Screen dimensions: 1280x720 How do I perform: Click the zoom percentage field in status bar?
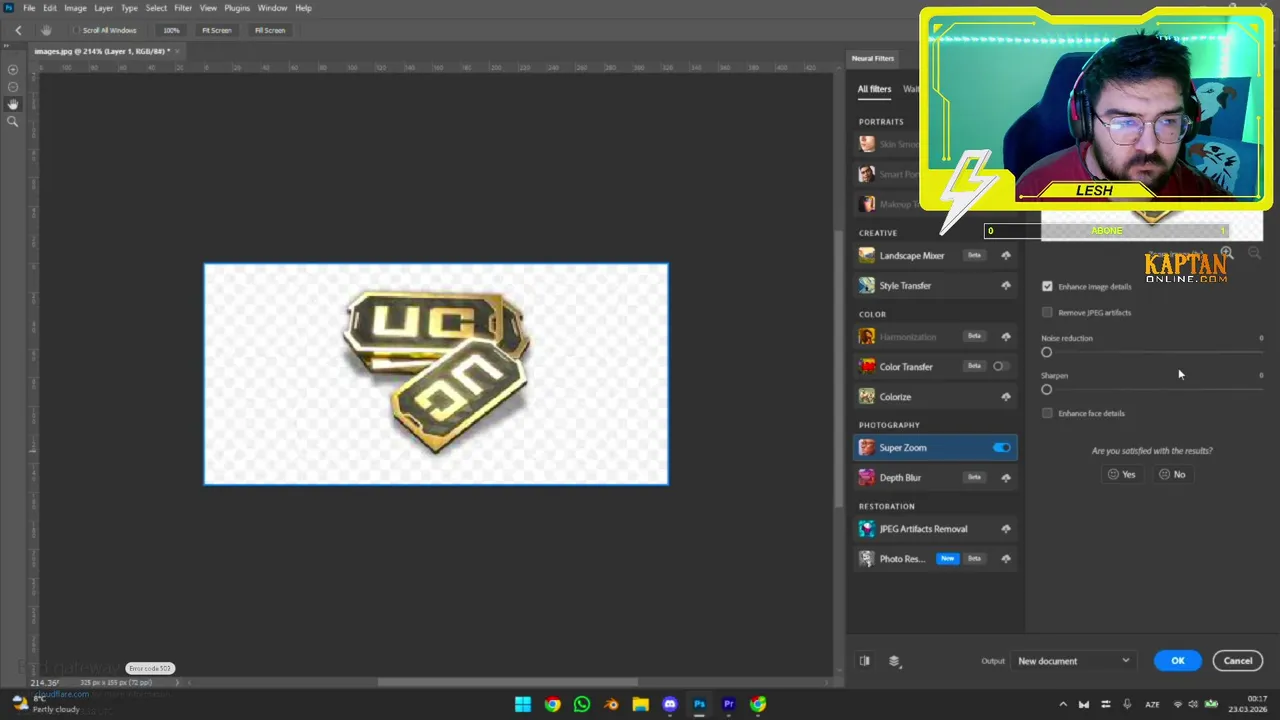tap(44, 683)
